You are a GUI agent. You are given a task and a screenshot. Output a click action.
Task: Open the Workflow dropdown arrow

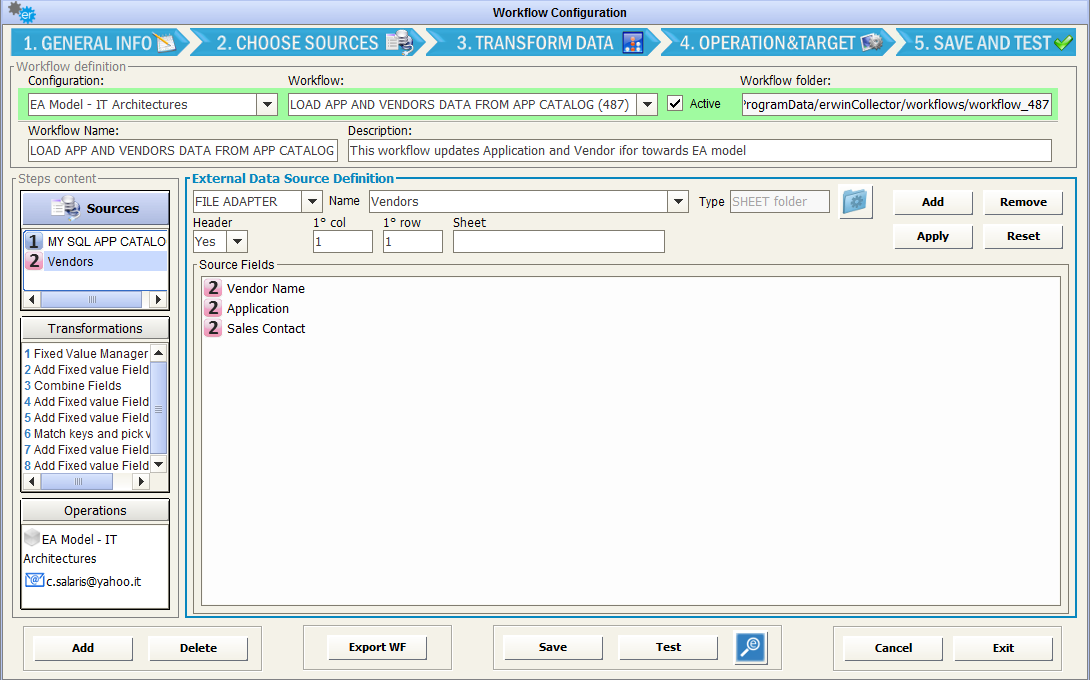pos(647,104)
